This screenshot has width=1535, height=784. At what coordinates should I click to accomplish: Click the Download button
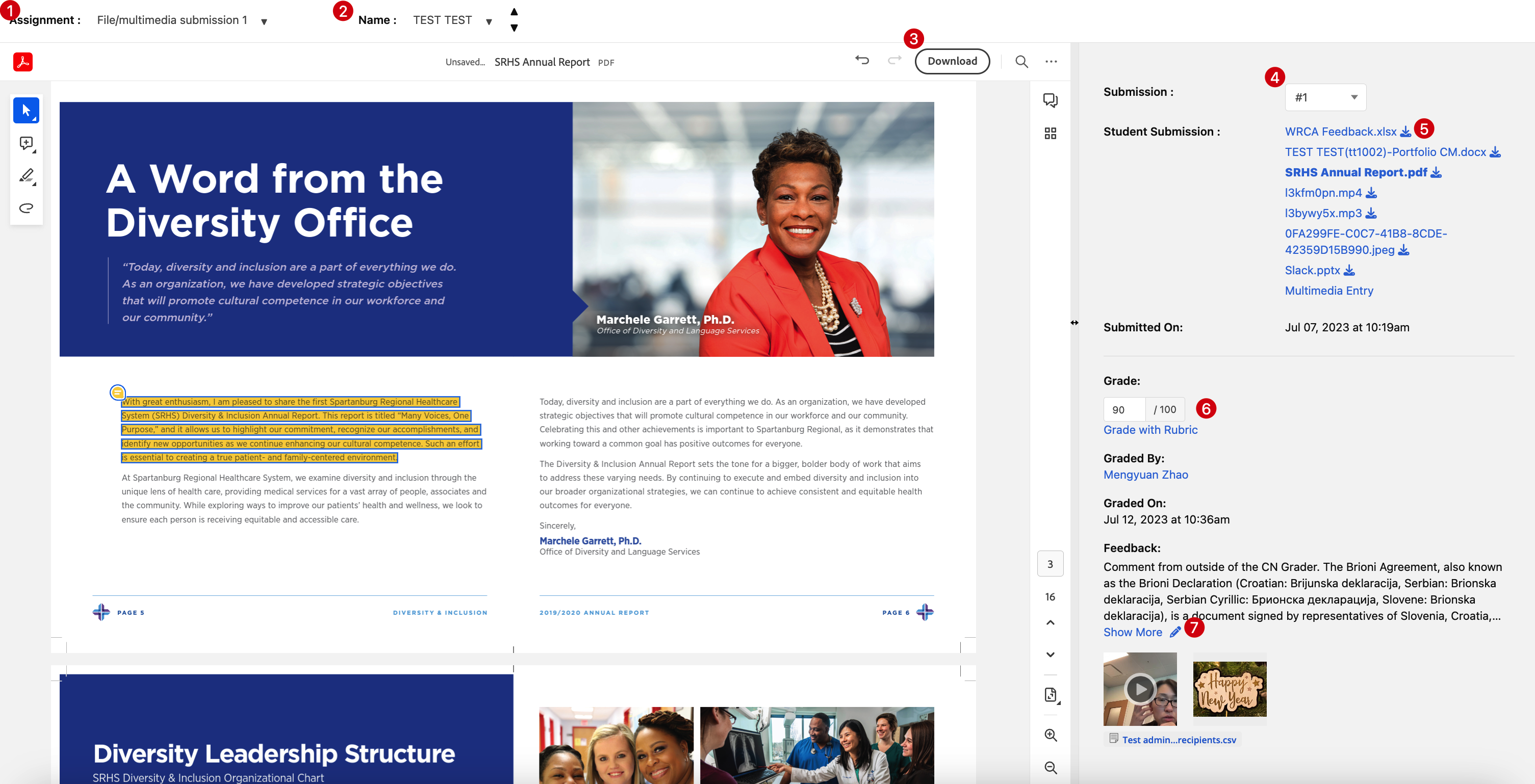(952, 61)
